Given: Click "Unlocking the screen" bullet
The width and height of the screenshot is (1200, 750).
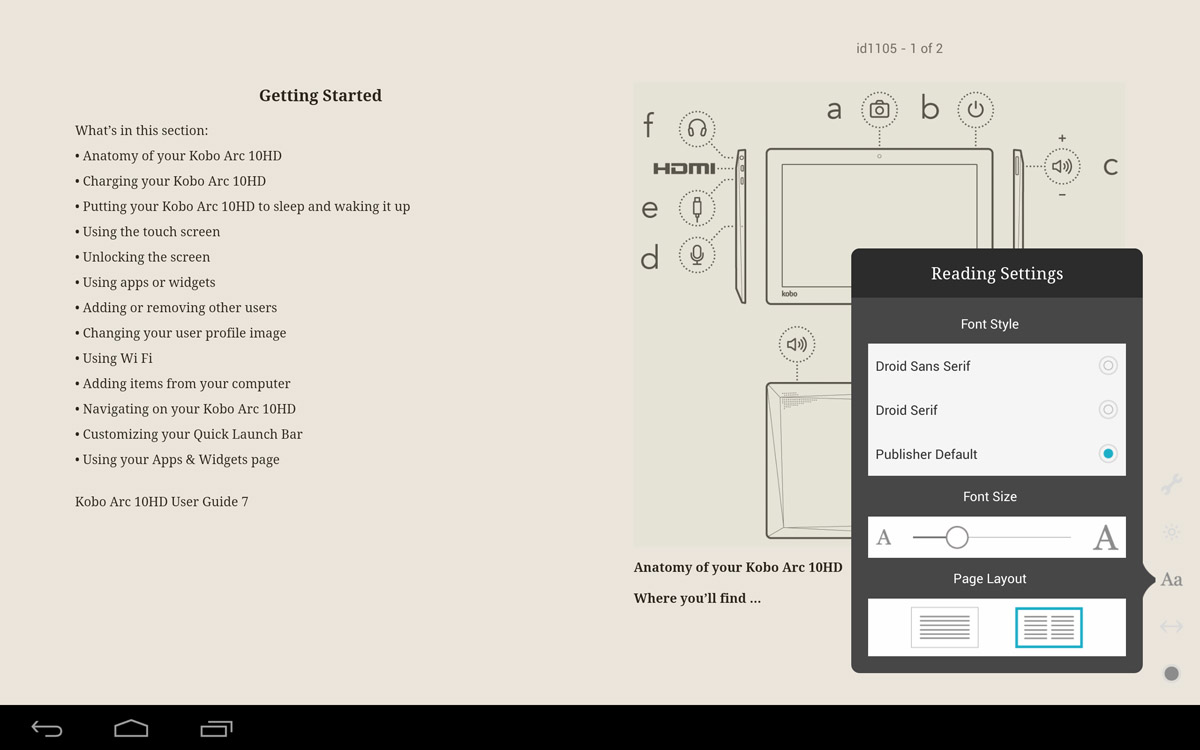Looking at the screenshot, I should (x=143, y=257).
